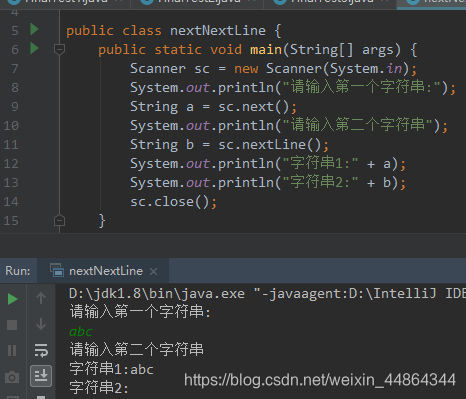
Task: Click line number 10 in gutter
Action: [x=11, y=126]
